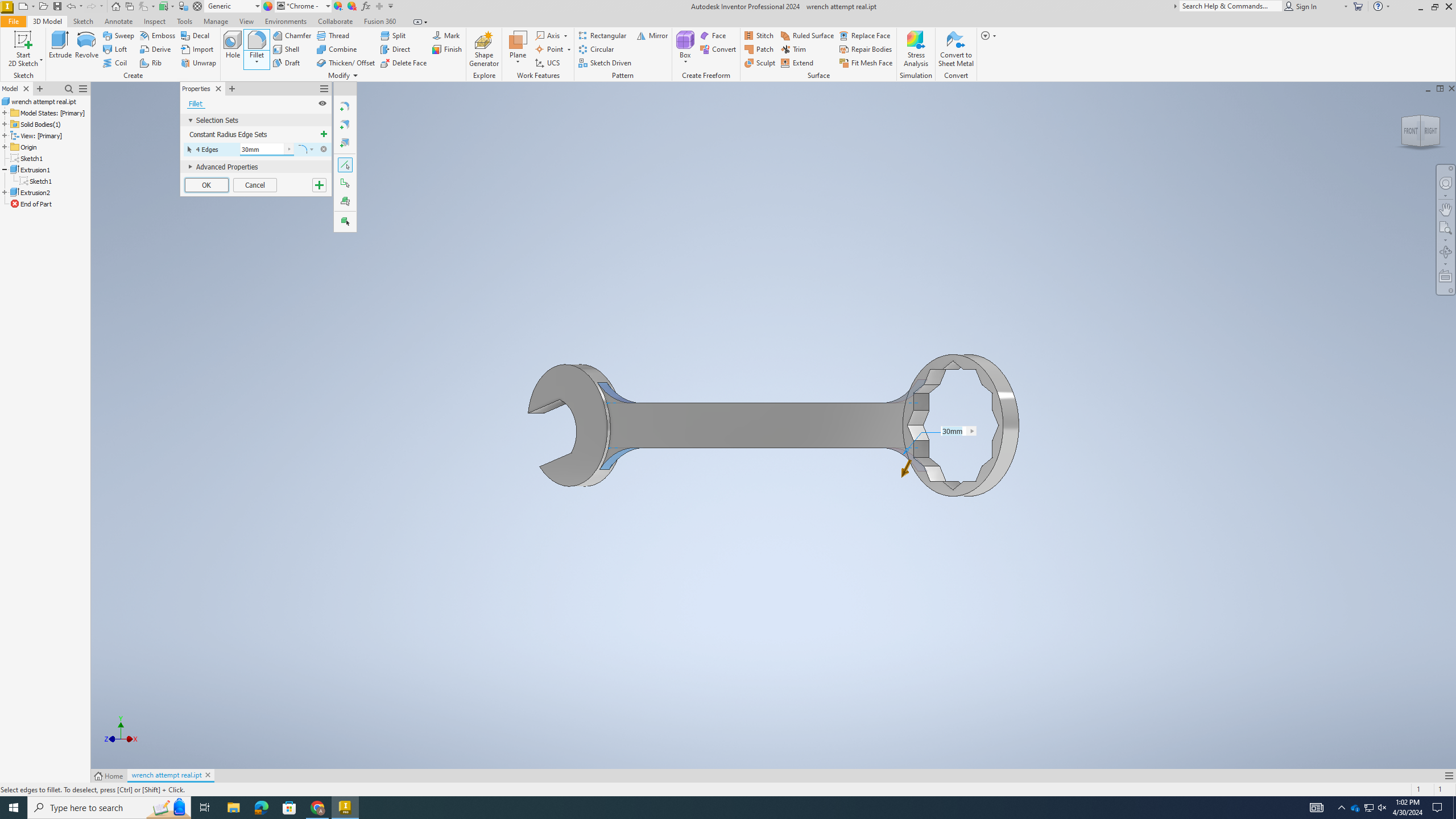Select the Circular pattern tool
The image size is (1456, 819).
click(596, 49)
